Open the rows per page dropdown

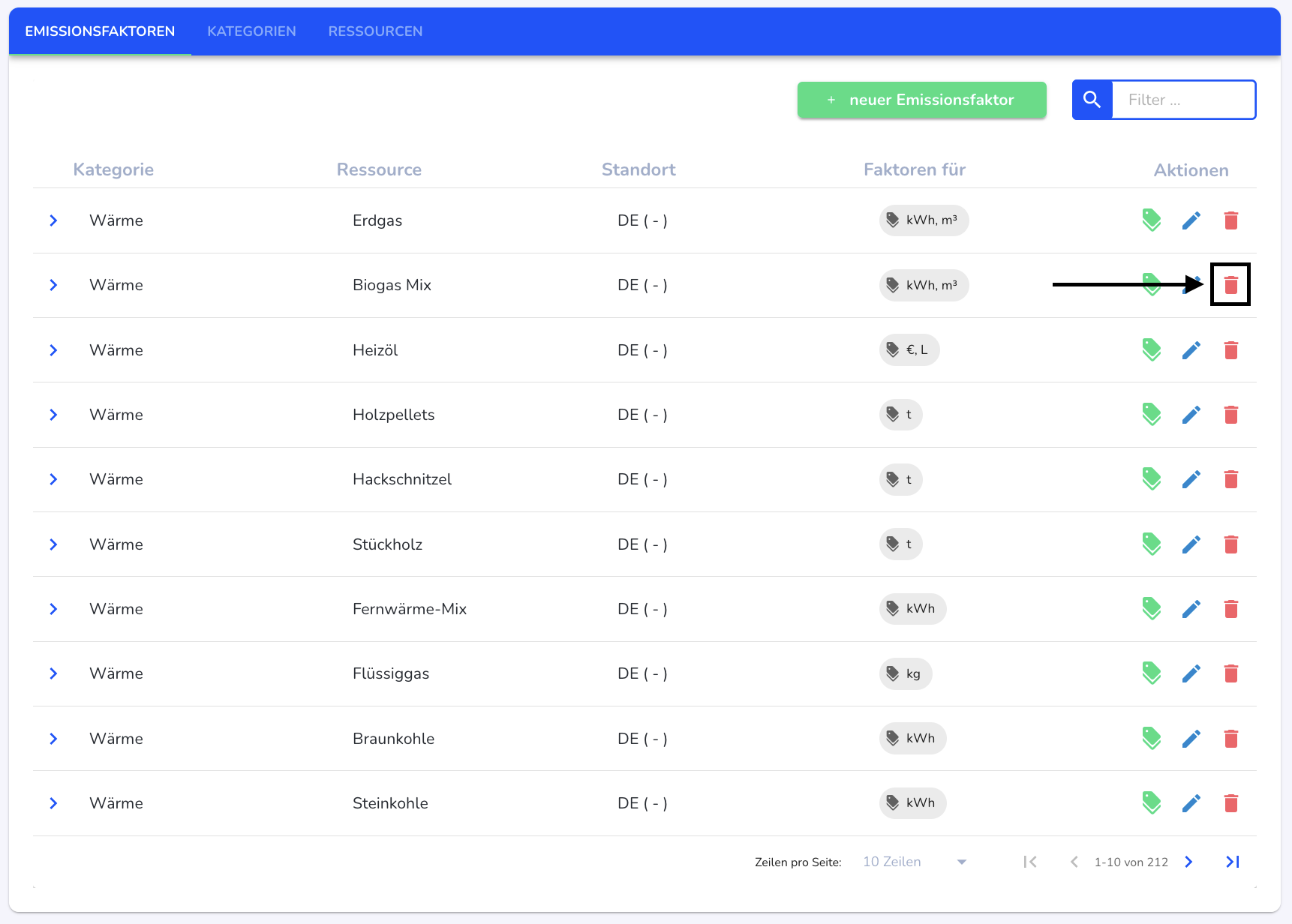point(914,862)
